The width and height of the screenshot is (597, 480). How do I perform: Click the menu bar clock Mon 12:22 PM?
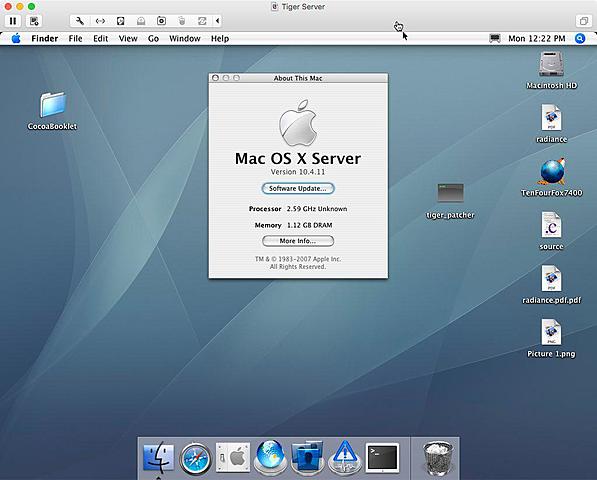point(536,38)
